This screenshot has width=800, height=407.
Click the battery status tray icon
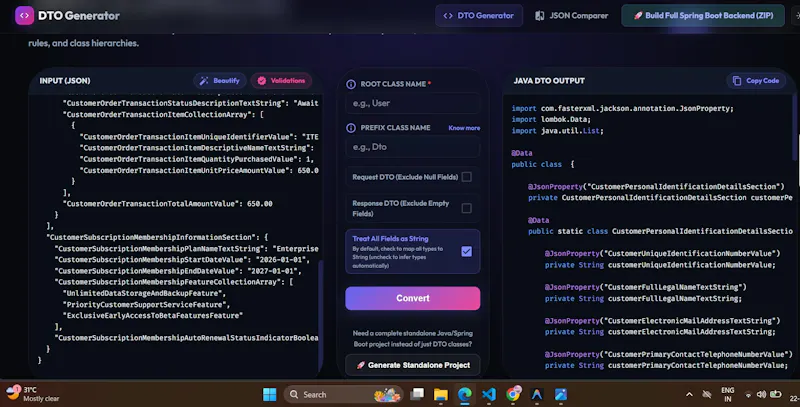click(776, 394)
